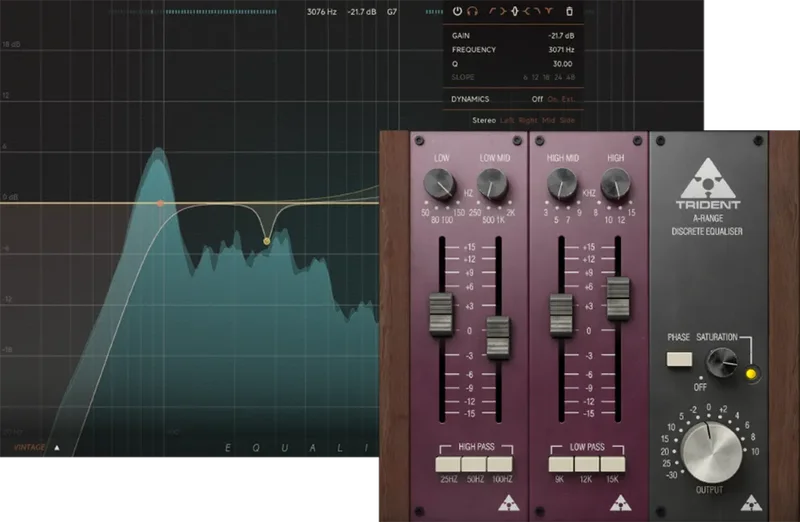Click the triangle logo at the bottom of the Low/Low Mid panel
Screen dimensions: 800x522
[508, 503]
